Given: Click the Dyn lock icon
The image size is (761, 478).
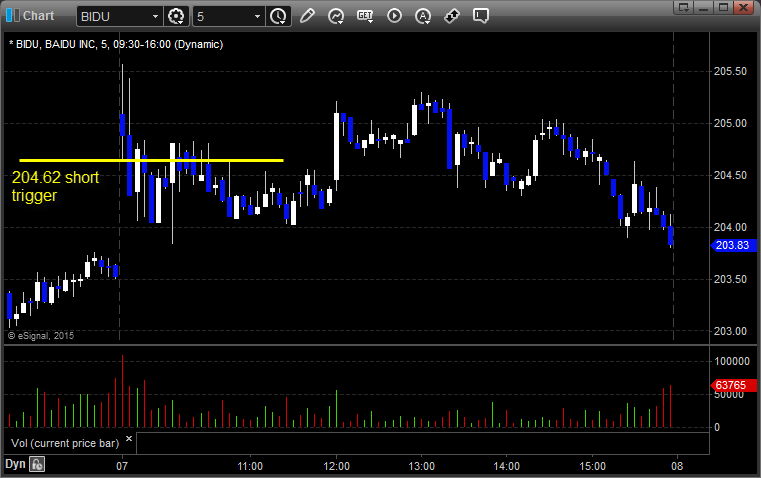Looking at the screenshot, I should [x=37, y=464].
